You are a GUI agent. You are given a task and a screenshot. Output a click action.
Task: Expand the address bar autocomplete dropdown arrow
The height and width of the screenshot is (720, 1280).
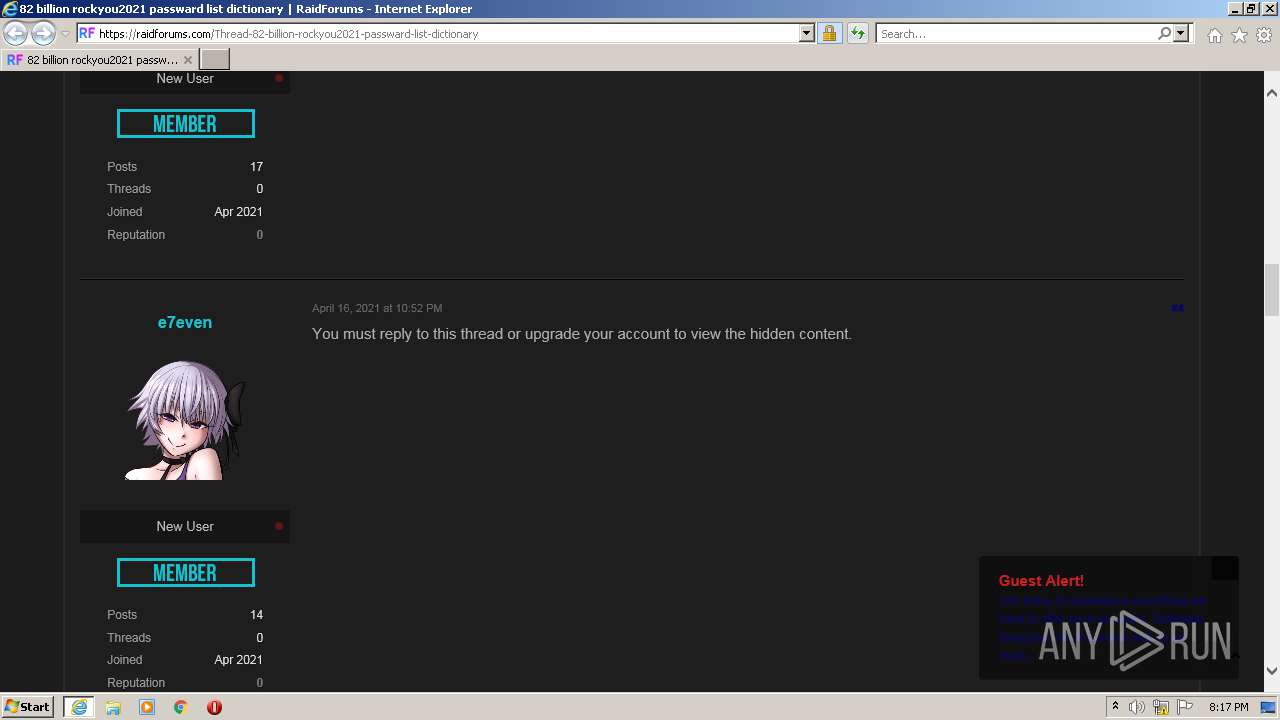(x=807, y=34)
